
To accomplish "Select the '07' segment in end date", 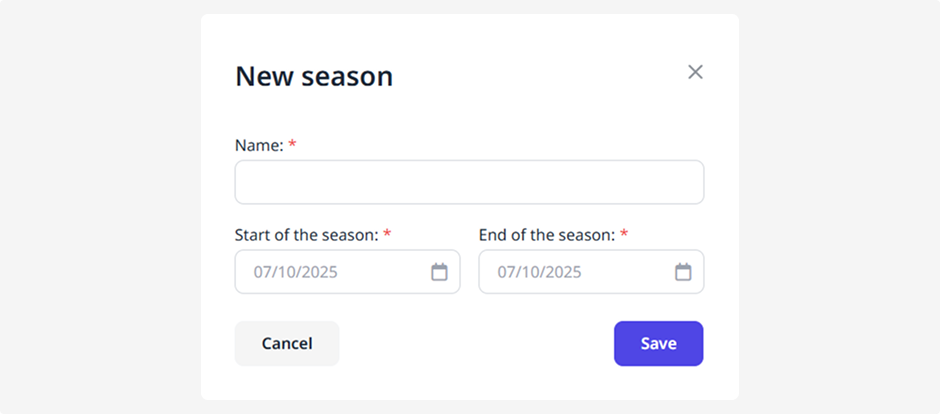I will click(x=507, y=272).
